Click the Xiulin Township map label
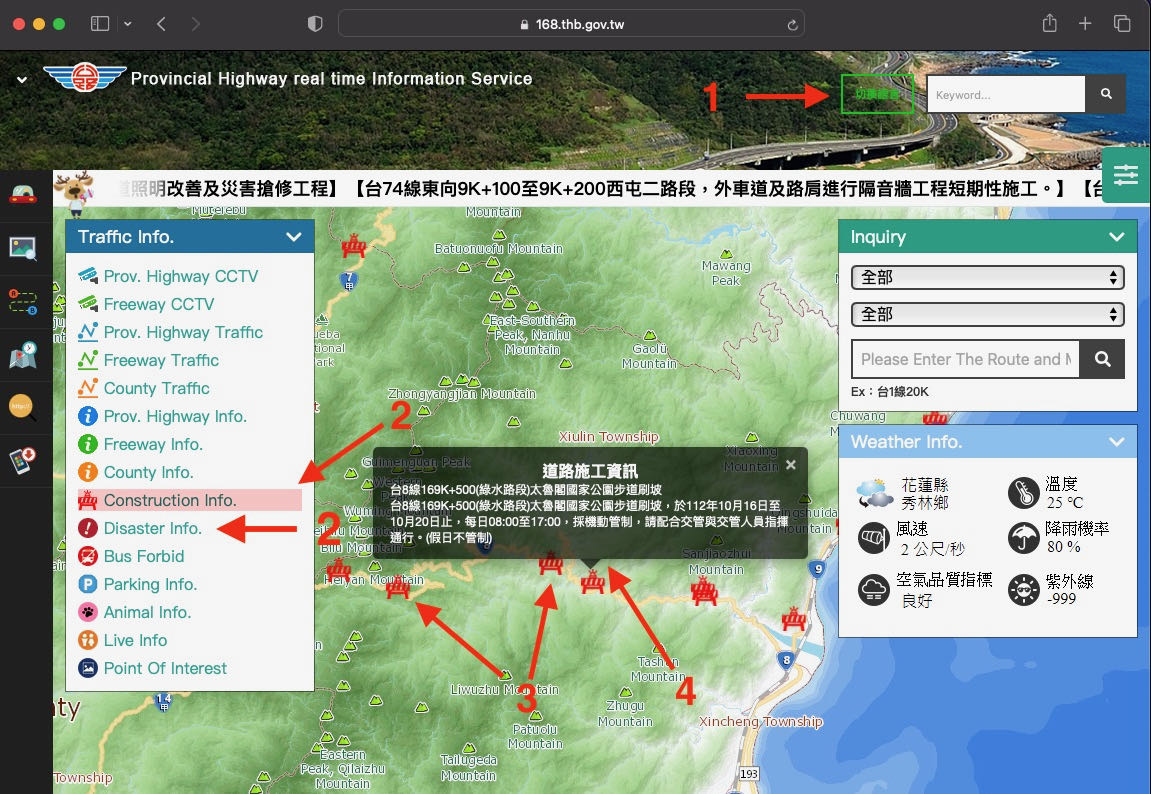 pyautogui.click(x=609, y=437)
